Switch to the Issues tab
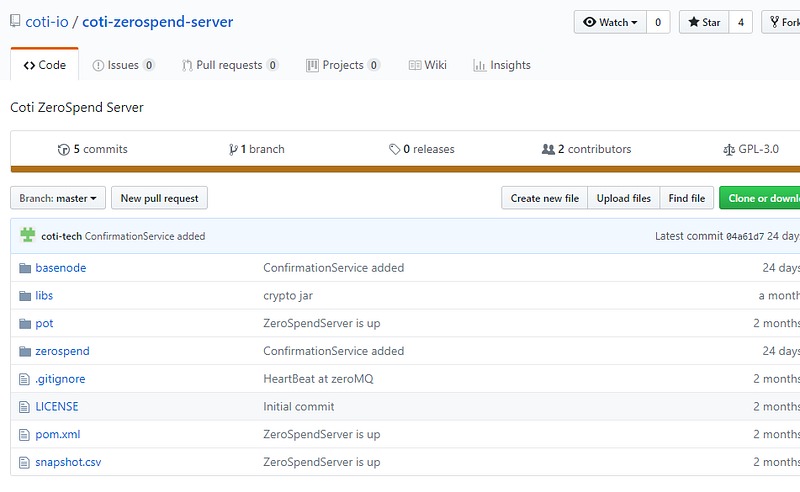The image size is (800, 492). click(x=123, y=65)
